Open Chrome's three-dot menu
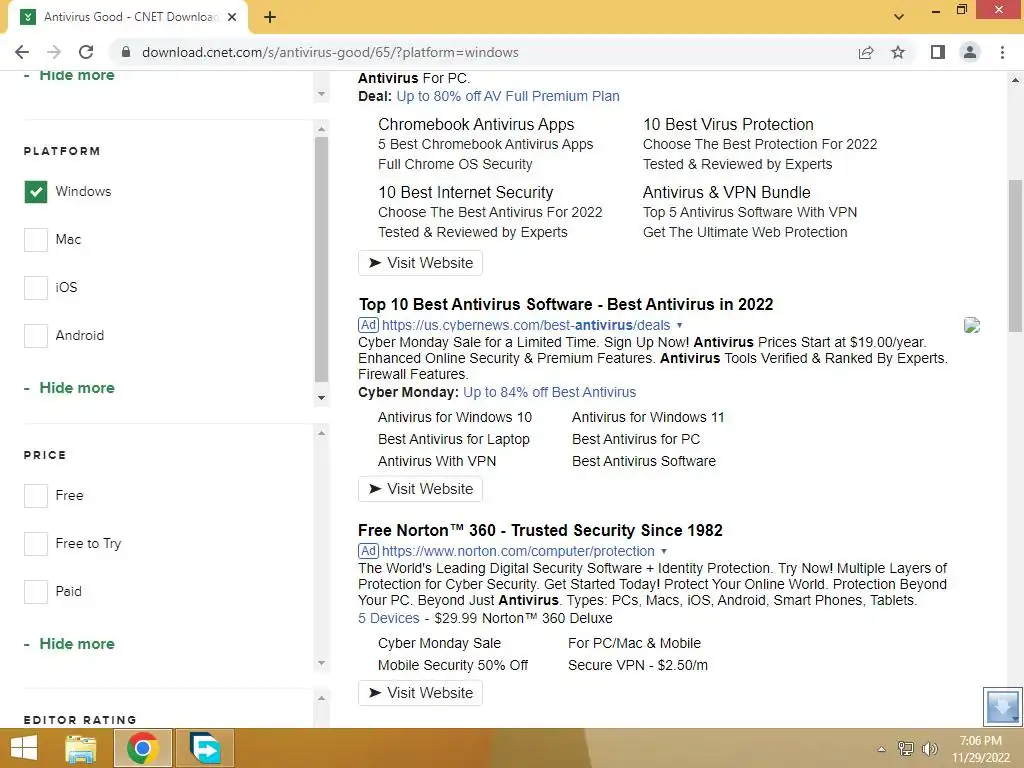 click(1002, 52)
